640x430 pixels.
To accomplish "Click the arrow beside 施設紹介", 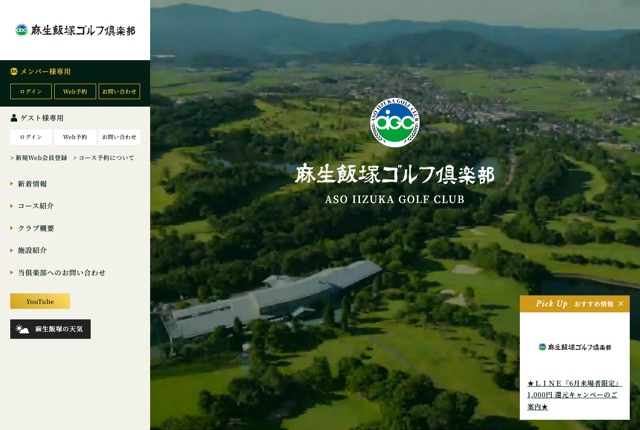I will [x=12, y=250].
